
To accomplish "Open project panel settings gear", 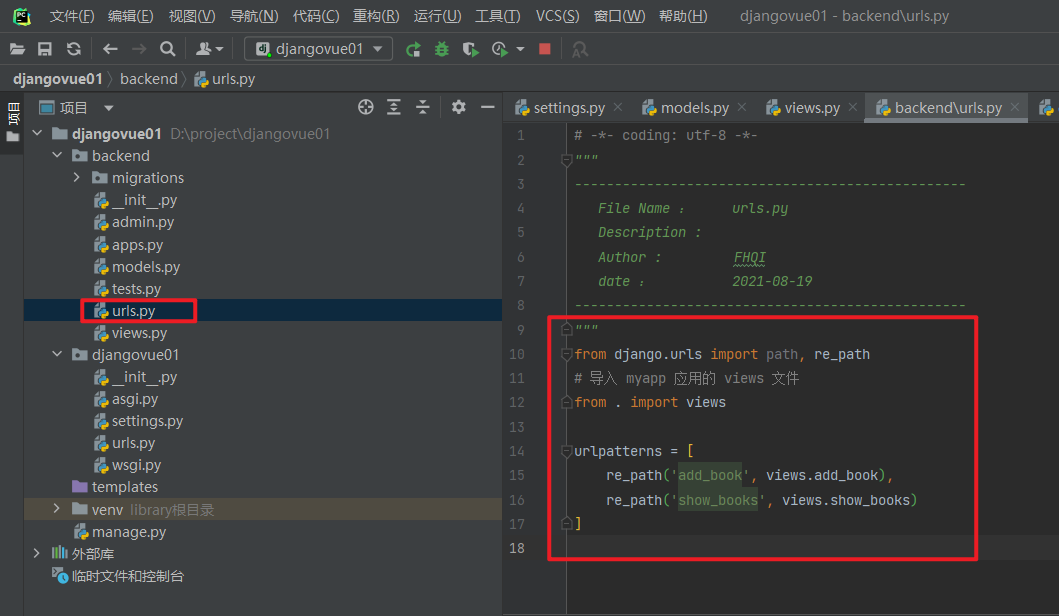I will pos(459,107).
